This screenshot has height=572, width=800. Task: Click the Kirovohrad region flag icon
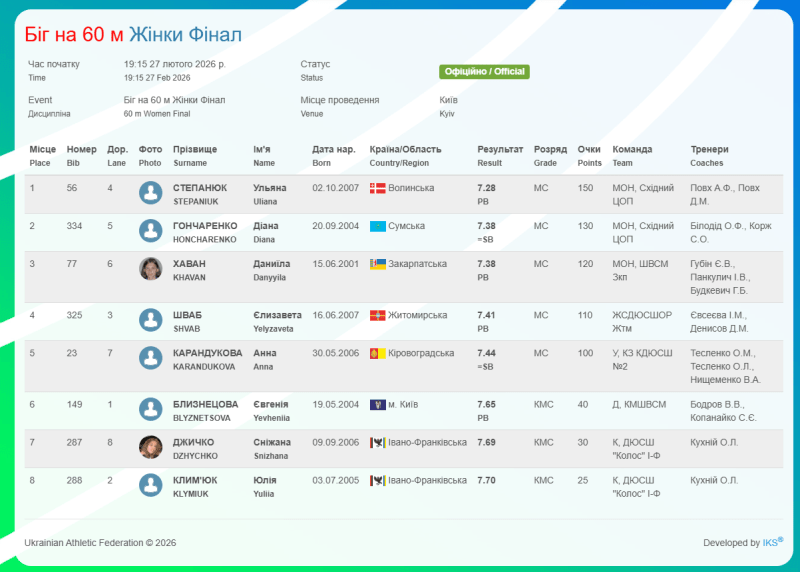[377, 353]
